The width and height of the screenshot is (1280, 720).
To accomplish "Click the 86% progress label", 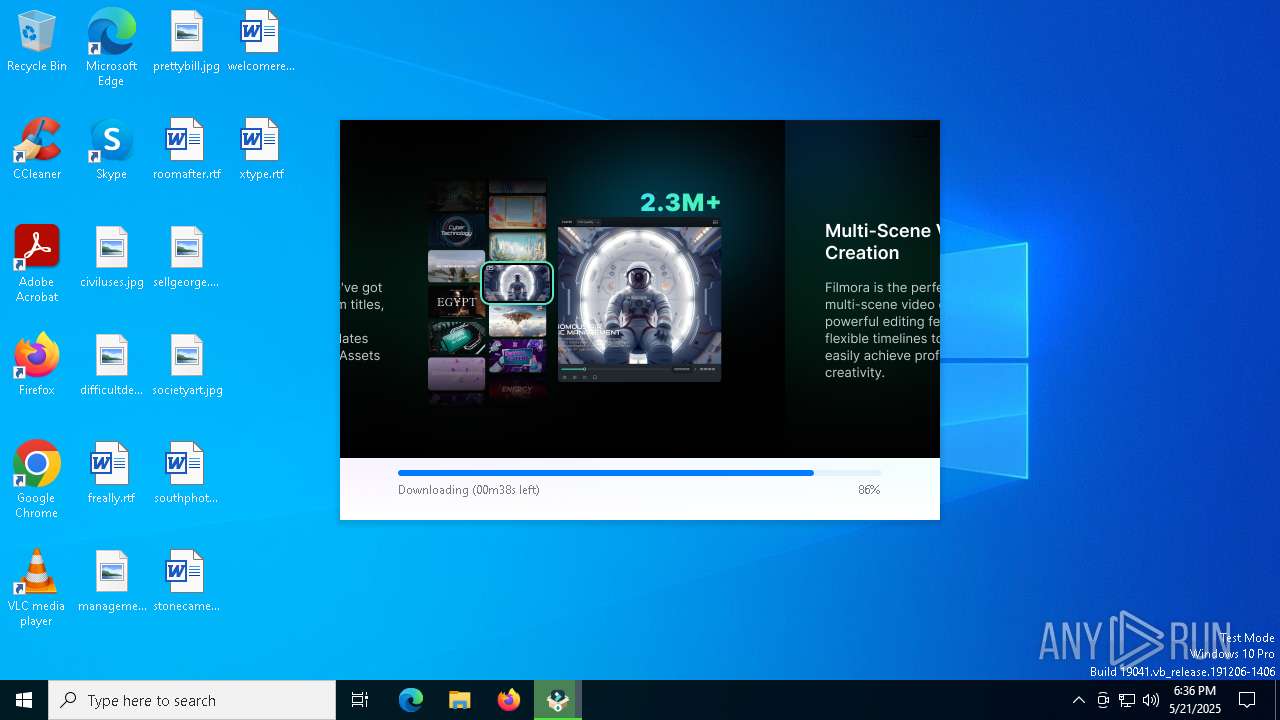I will pyautogui.click(x=869, y=490).
